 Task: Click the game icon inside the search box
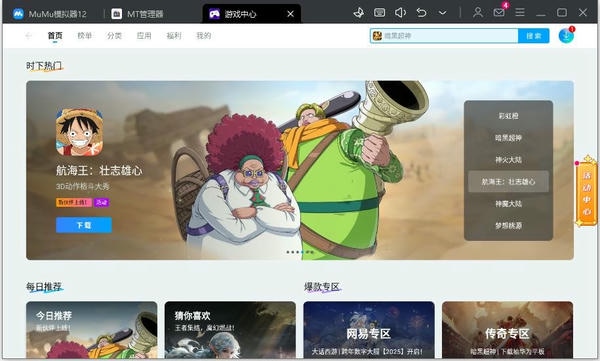(x=377, y=36)
